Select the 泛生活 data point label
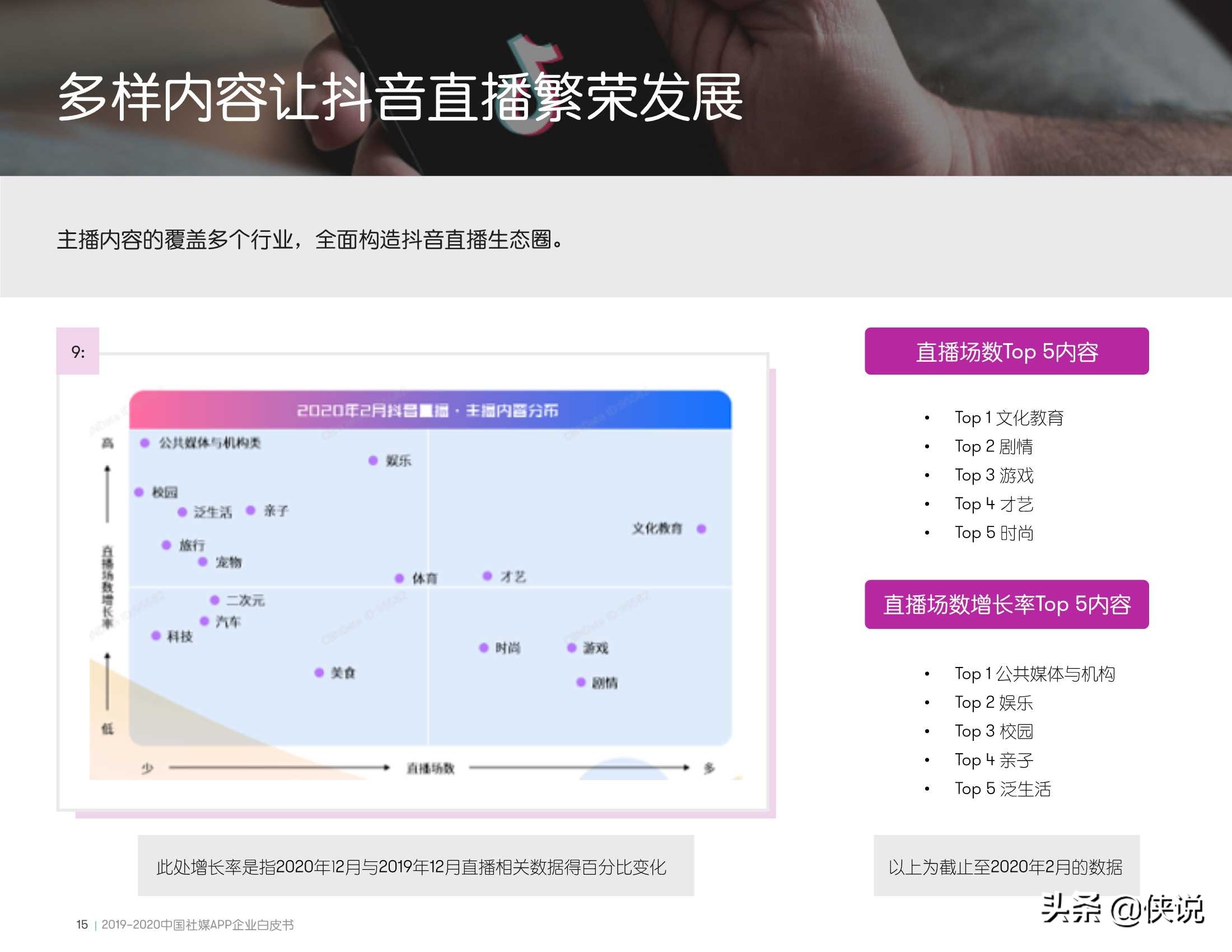Image resolution: width=1232 pixels, height=952 pixels. pyautogui.click(x=213, y=512)
